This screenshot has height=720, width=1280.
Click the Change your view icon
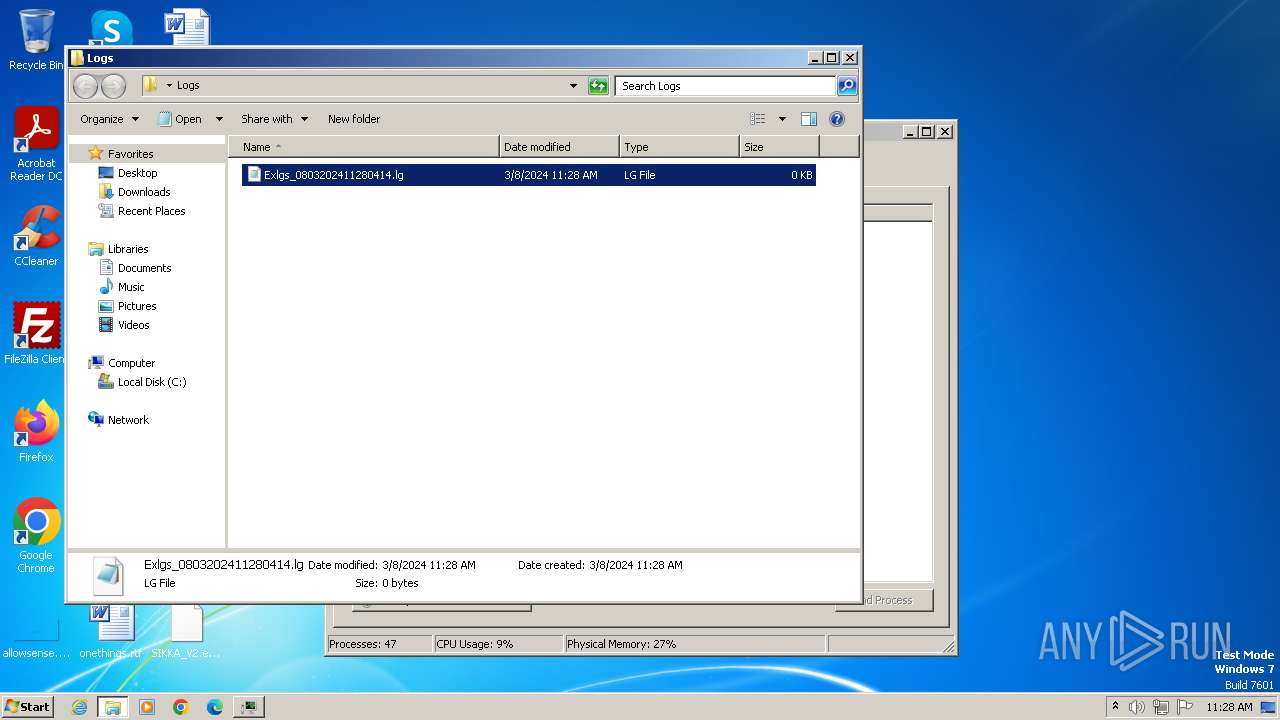click(x=758, y=119)
